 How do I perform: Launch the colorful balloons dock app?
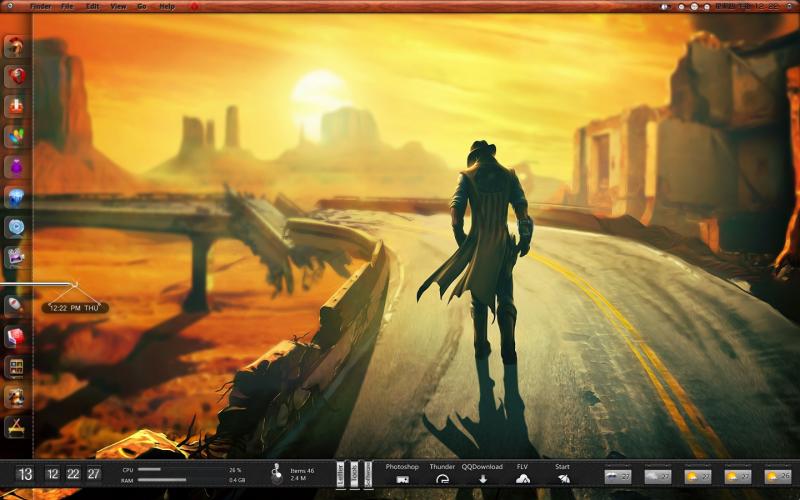(16, 137)
